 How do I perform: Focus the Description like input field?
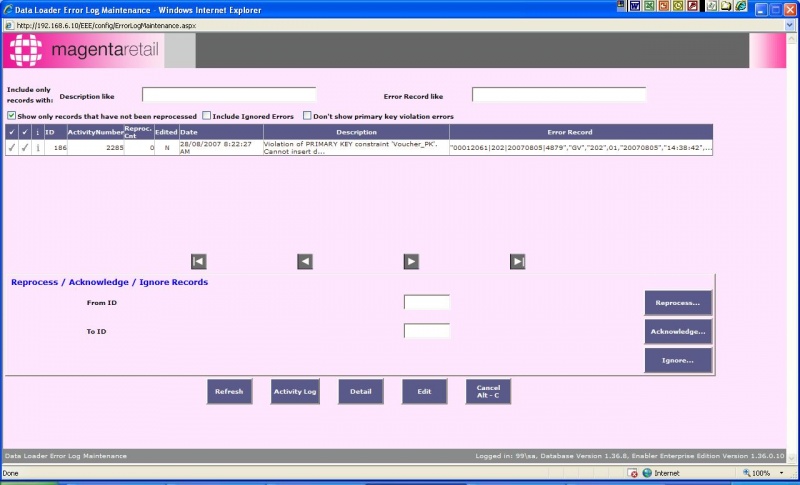229,95
